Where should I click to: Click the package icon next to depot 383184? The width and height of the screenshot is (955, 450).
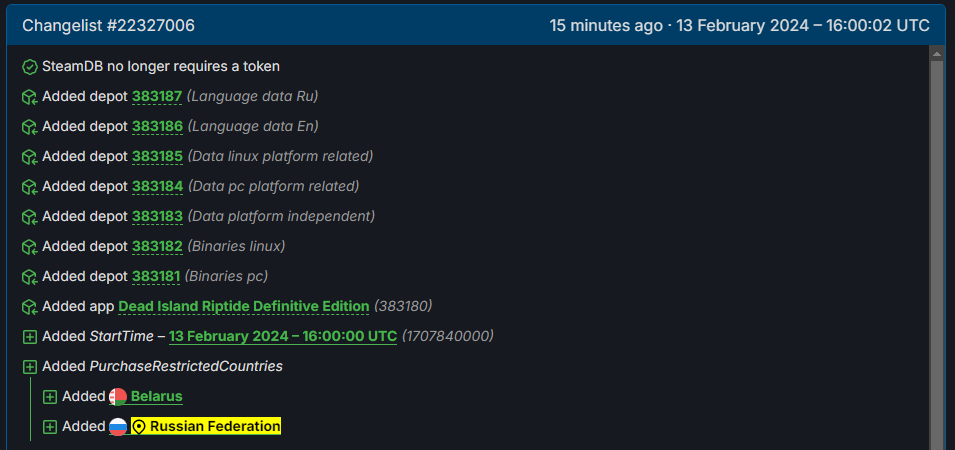30,187
